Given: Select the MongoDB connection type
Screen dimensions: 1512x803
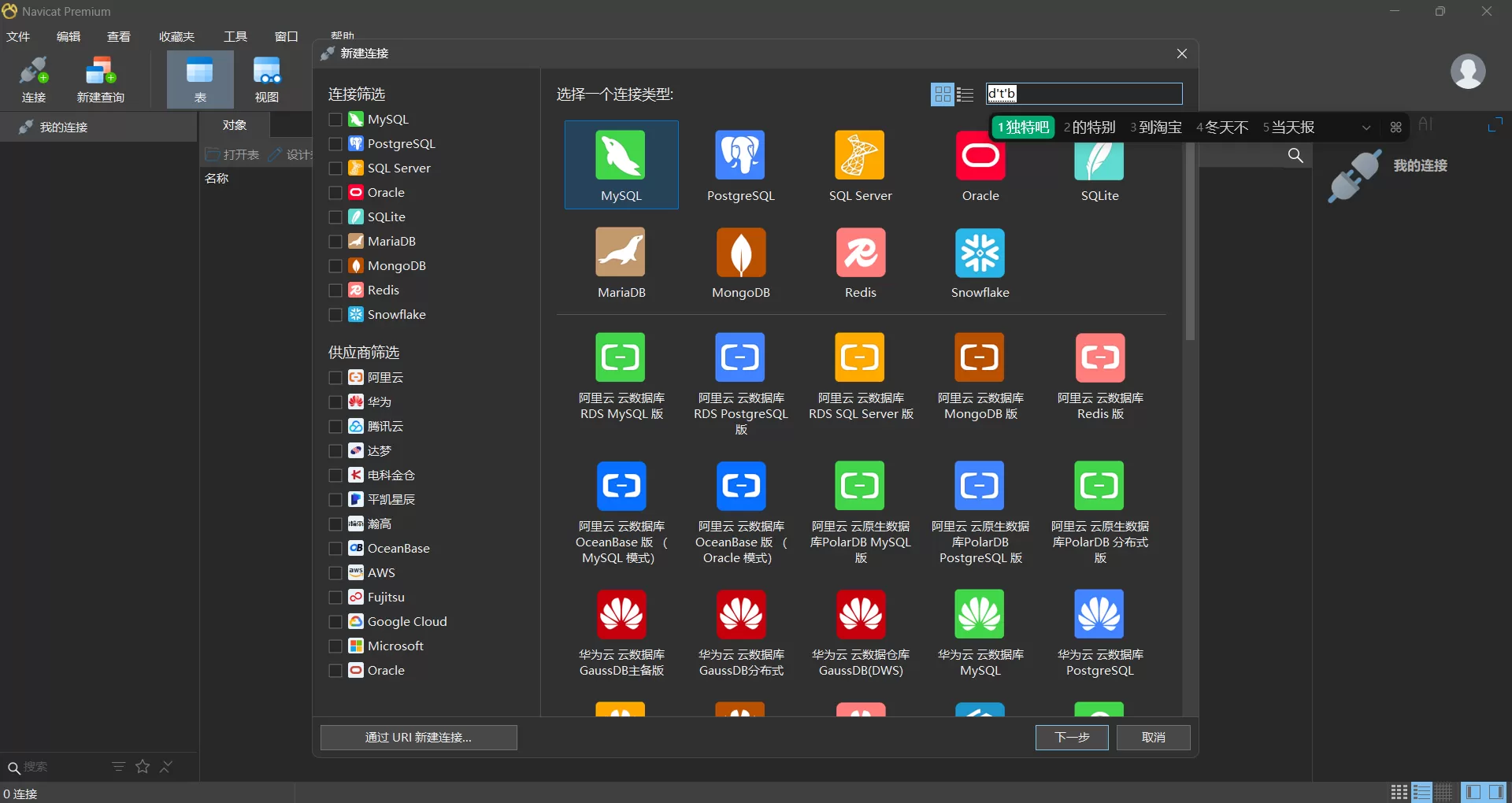Looking at the screenshot, I should [741, 261].
